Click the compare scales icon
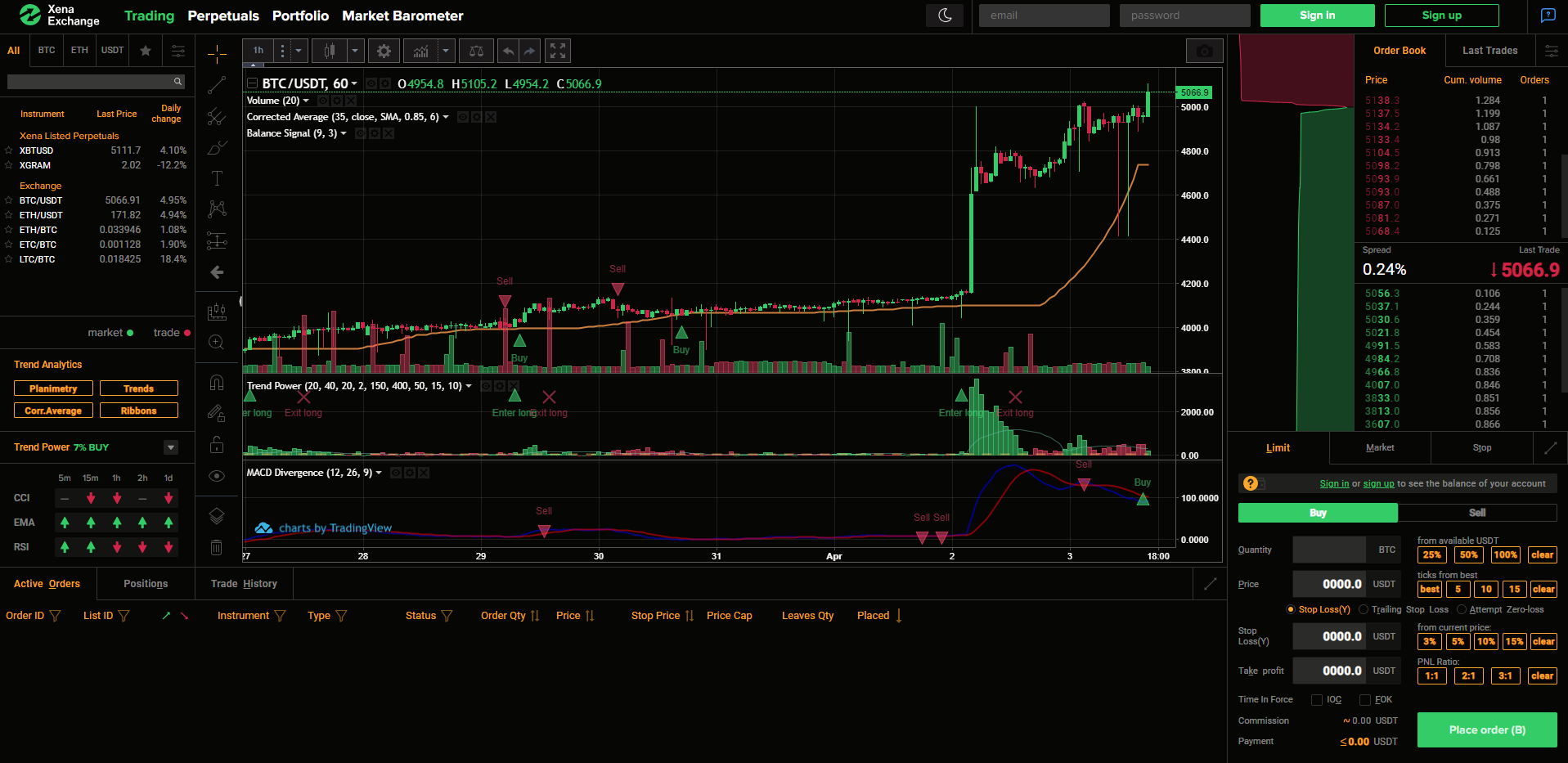Viewport: 1568px width, 763px height. (x=476, y=52)
